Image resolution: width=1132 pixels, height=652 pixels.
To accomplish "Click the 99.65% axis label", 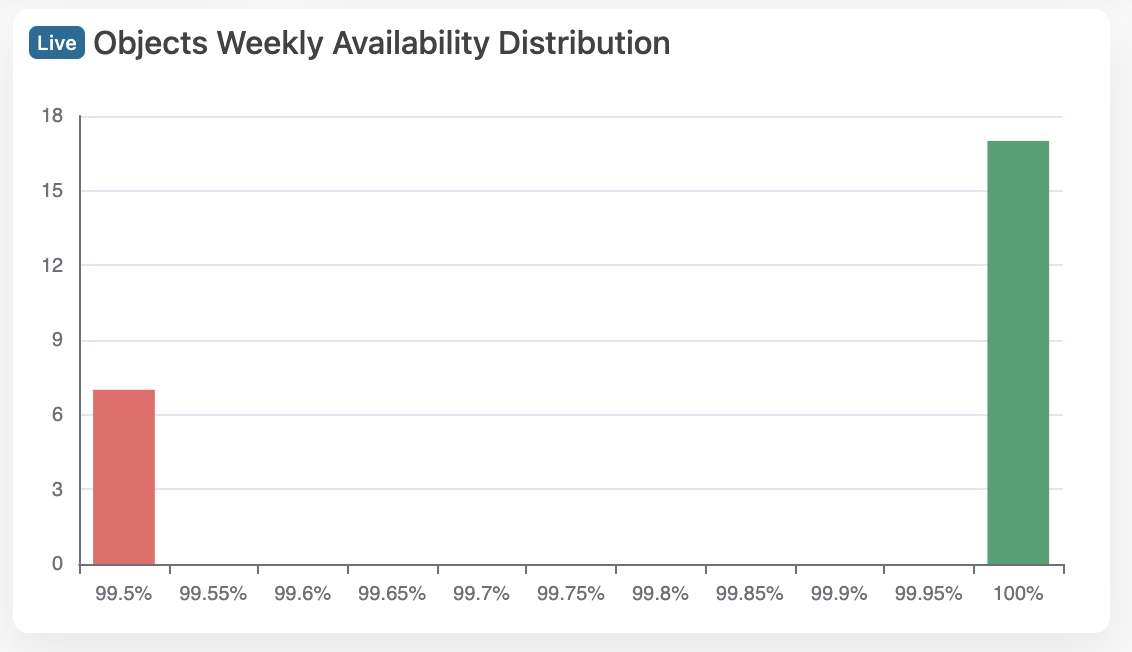I will pos(392,593).
